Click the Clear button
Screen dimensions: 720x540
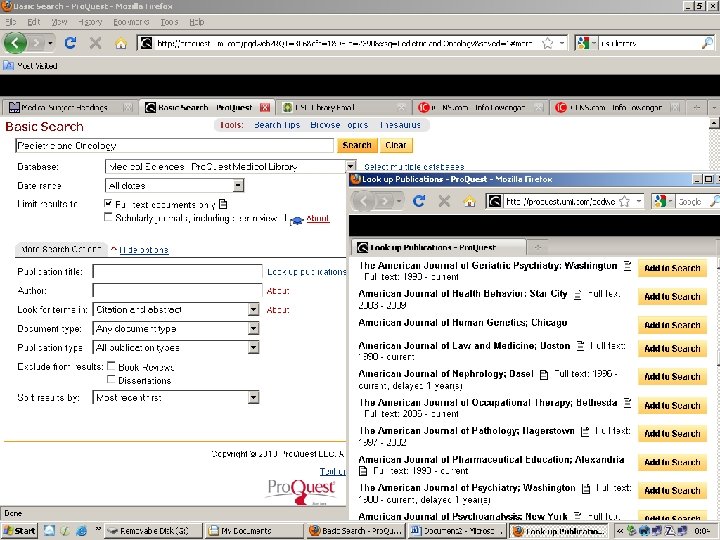pos(396,145)
